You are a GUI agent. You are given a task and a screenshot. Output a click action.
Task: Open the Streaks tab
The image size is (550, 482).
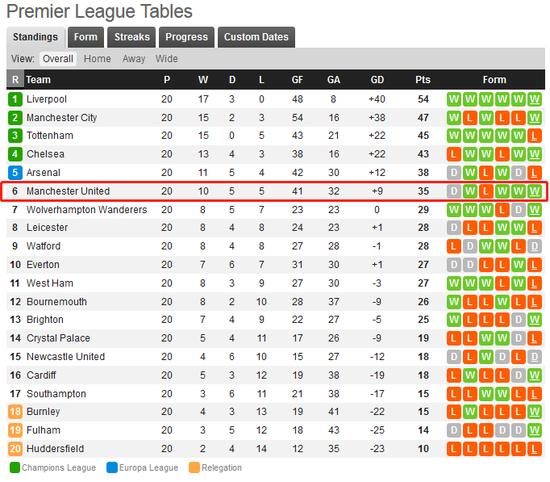[x=132, y=37]
